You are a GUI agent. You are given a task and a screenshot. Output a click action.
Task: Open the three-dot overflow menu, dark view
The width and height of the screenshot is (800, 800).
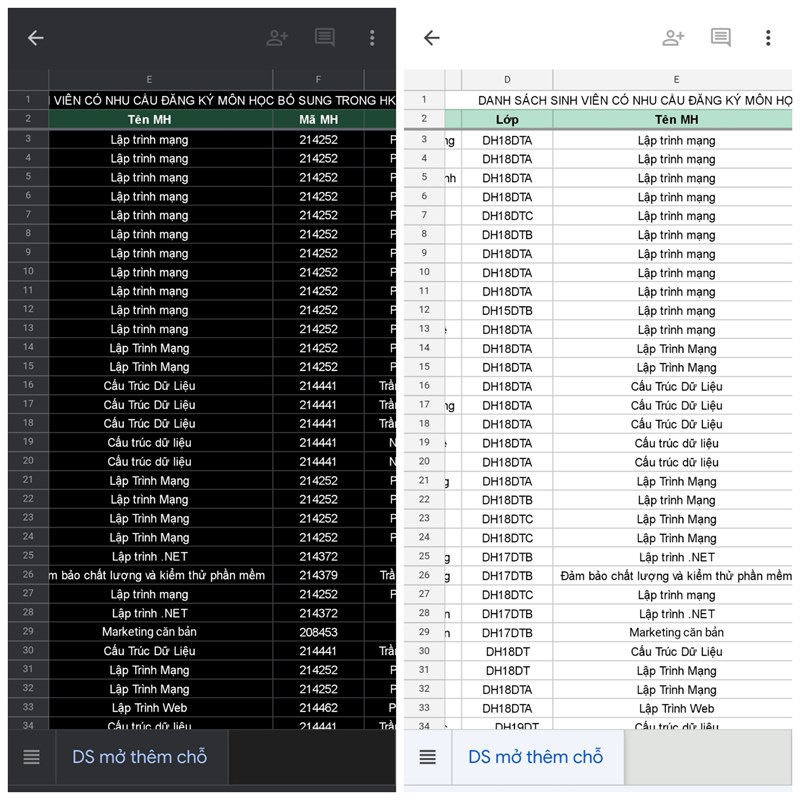[372, 38]
